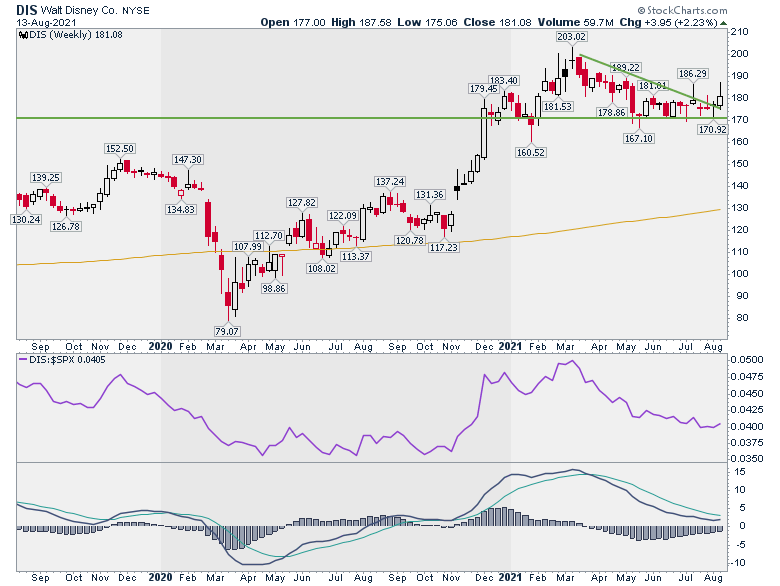This screenshot has width=780, height=586.
Task: Click the 160.52 price label
Action: point(530,153)
